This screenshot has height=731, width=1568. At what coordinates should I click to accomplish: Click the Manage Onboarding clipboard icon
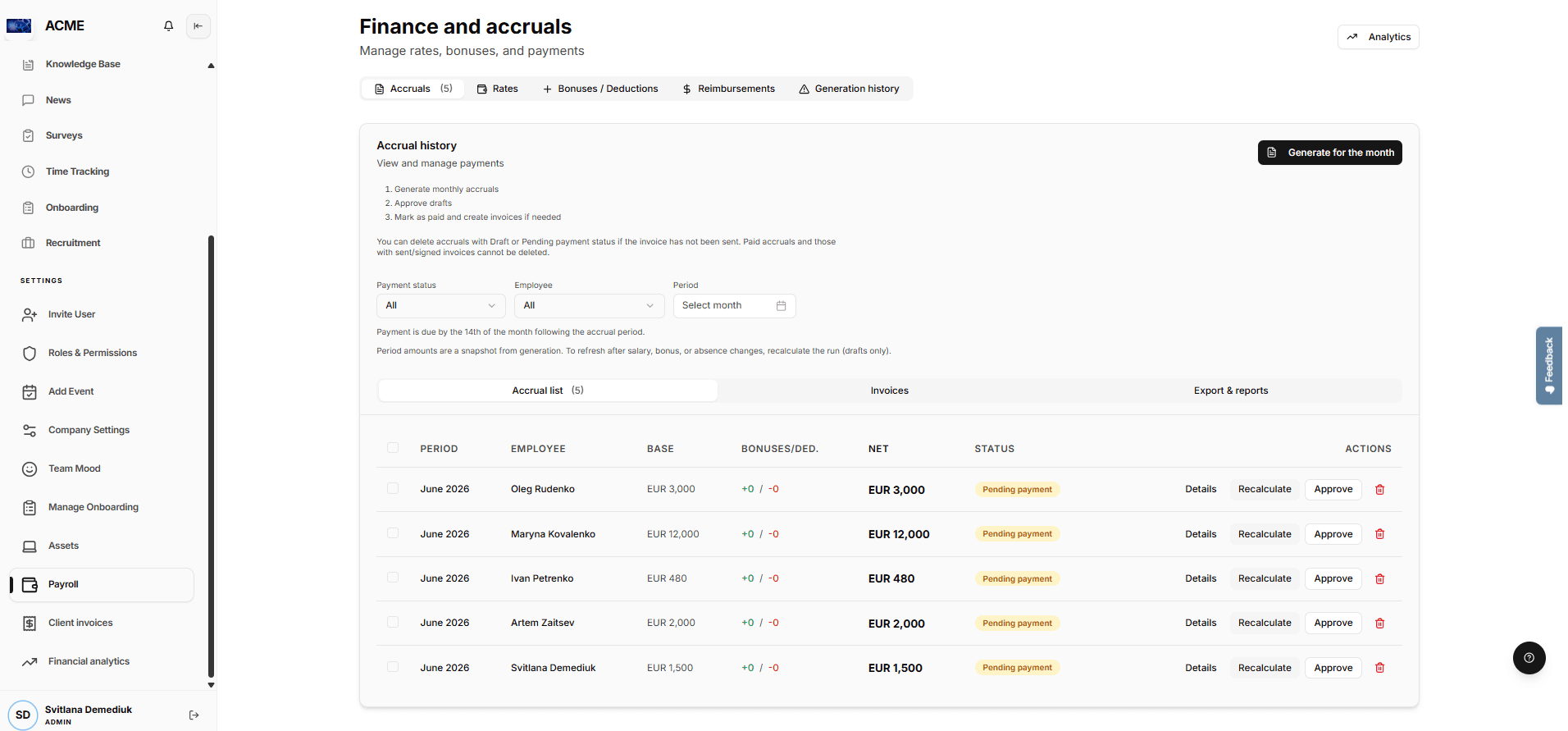click(30, 507)
